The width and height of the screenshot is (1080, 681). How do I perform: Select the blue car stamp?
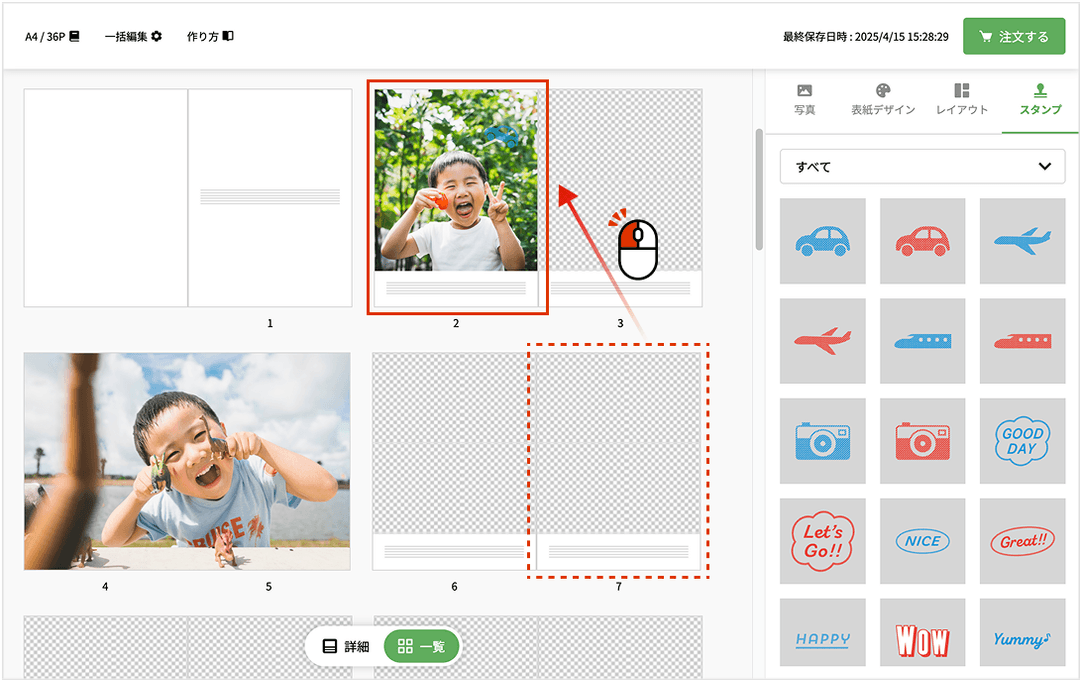pyautogui.click(x=822, y=241)
